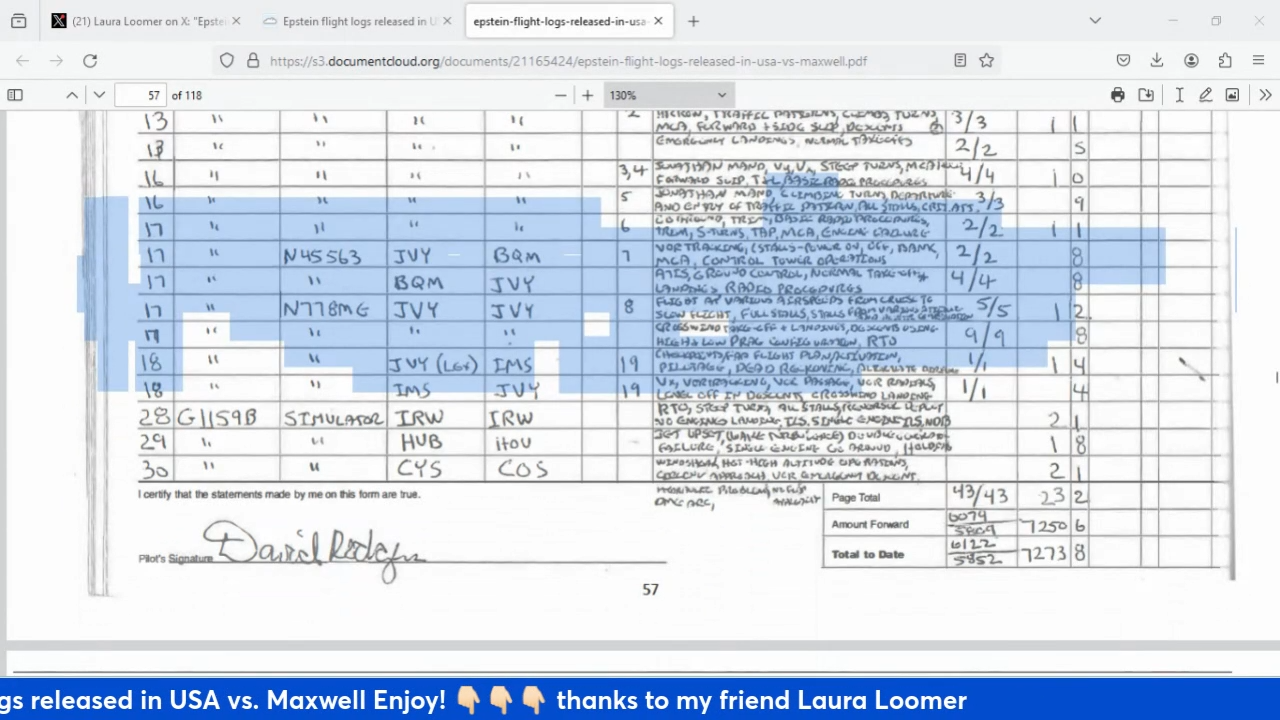Screen dimensions: 1280x720
Task: Go back with the back arrow
Action: [22, 61]
